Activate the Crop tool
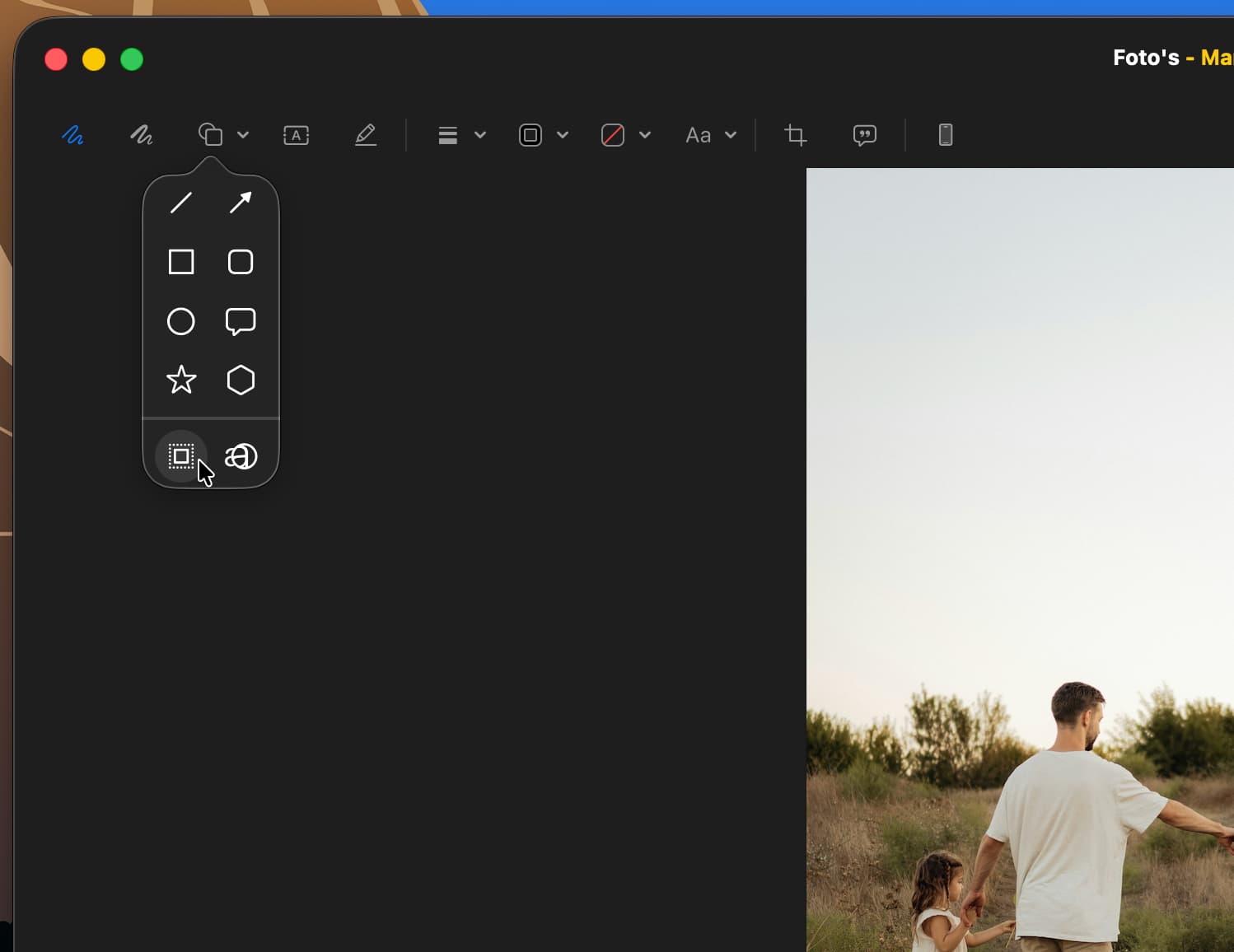Image resolution: width=1234 pixels, height=952 pixels. click(796, 135)
